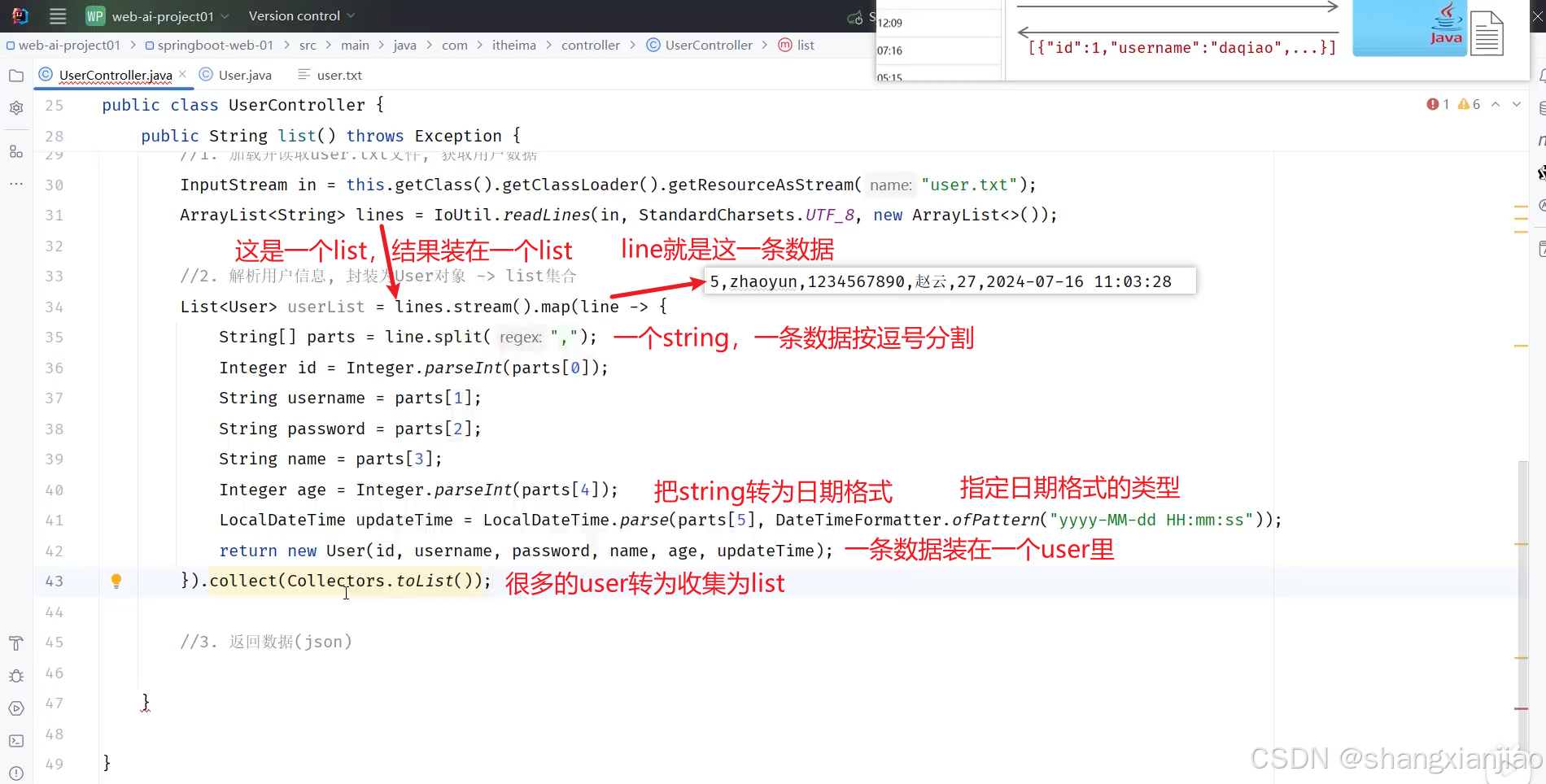Open the Build hammer tool window

[x=16, y=643]
